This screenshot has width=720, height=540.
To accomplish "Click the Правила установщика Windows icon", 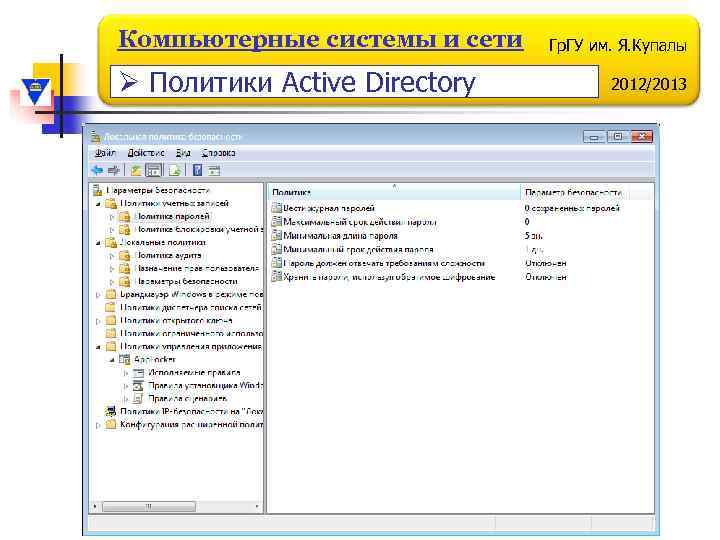I will point(138,386).
